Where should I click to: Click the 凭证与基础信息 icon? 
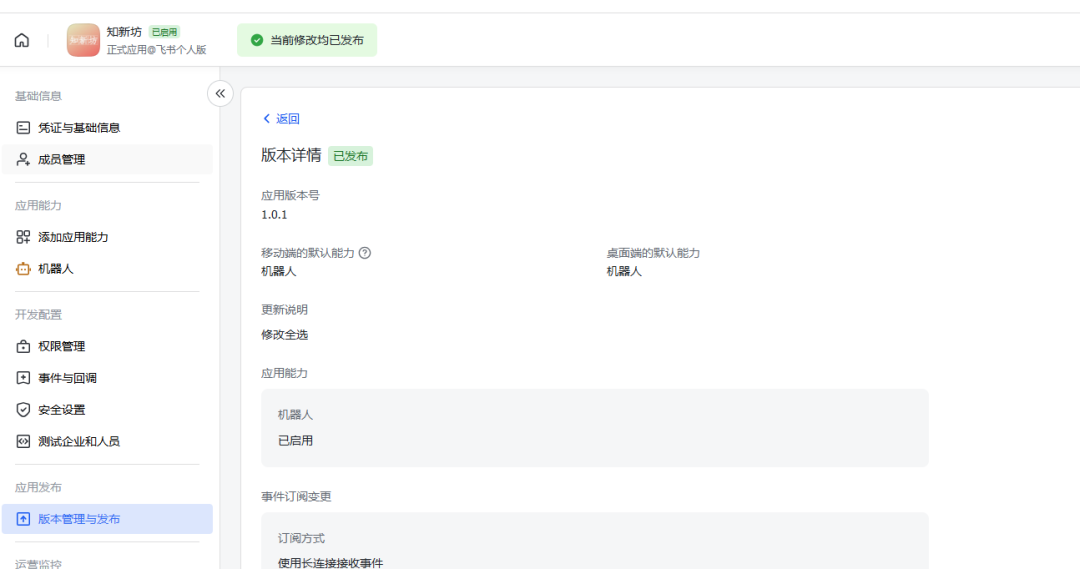(x=24, y=128)
